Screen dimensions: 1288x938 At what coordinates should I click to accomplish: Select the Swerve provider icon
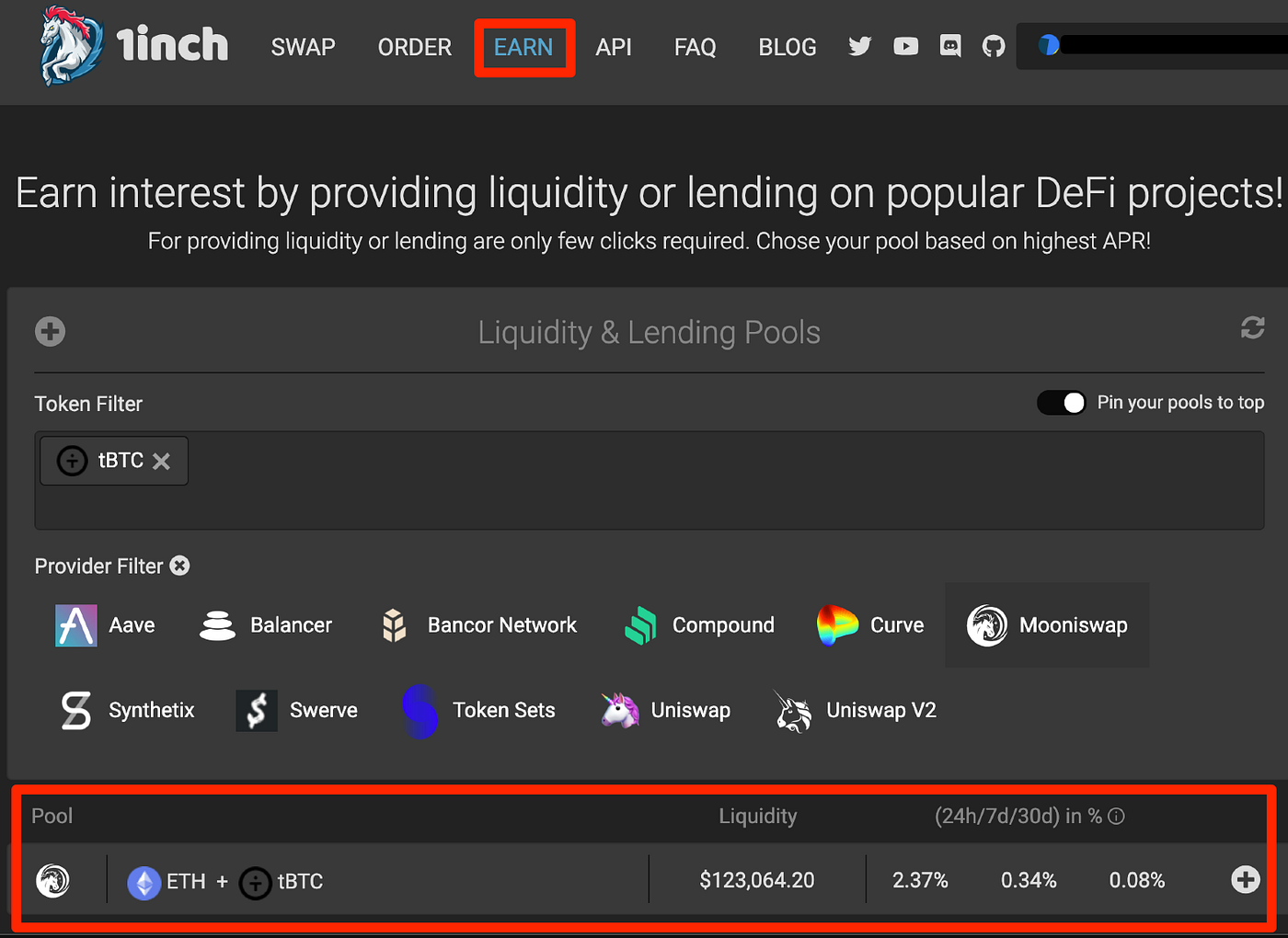[257, 710]
